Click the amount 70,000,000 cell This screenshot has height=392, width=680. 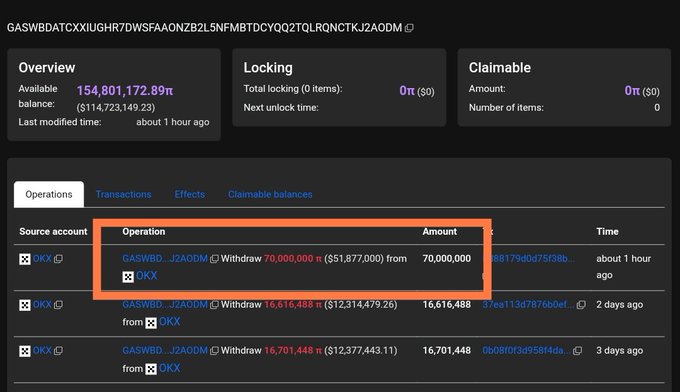(447, 258)
